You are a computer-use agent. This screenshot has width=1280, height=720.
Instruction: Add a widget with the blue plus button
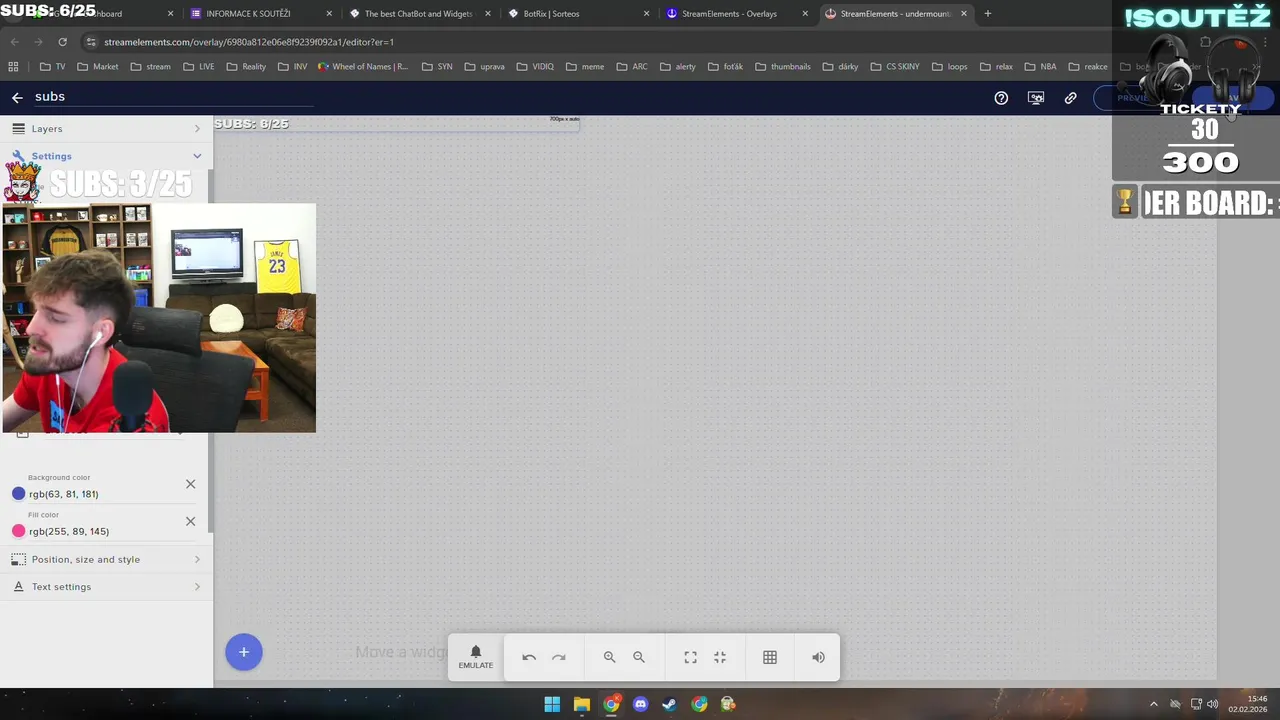click(243, 652)
